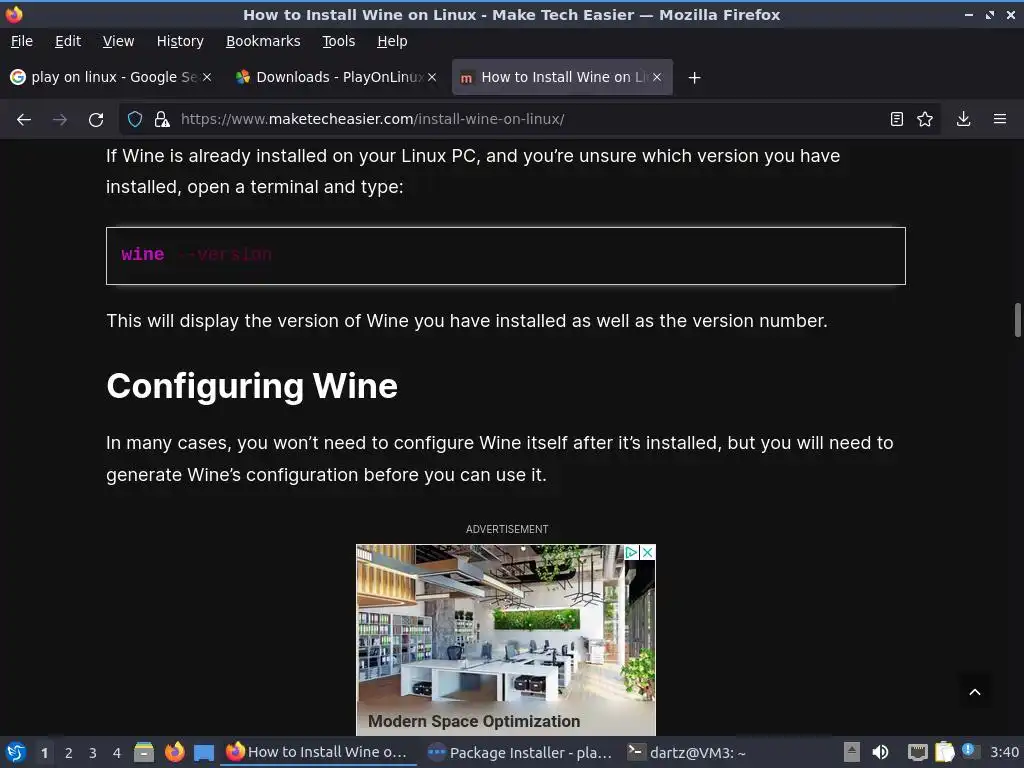This screenshot has width=1024, height=768.
Task: Reload the current page
Action: coord(96,120)
